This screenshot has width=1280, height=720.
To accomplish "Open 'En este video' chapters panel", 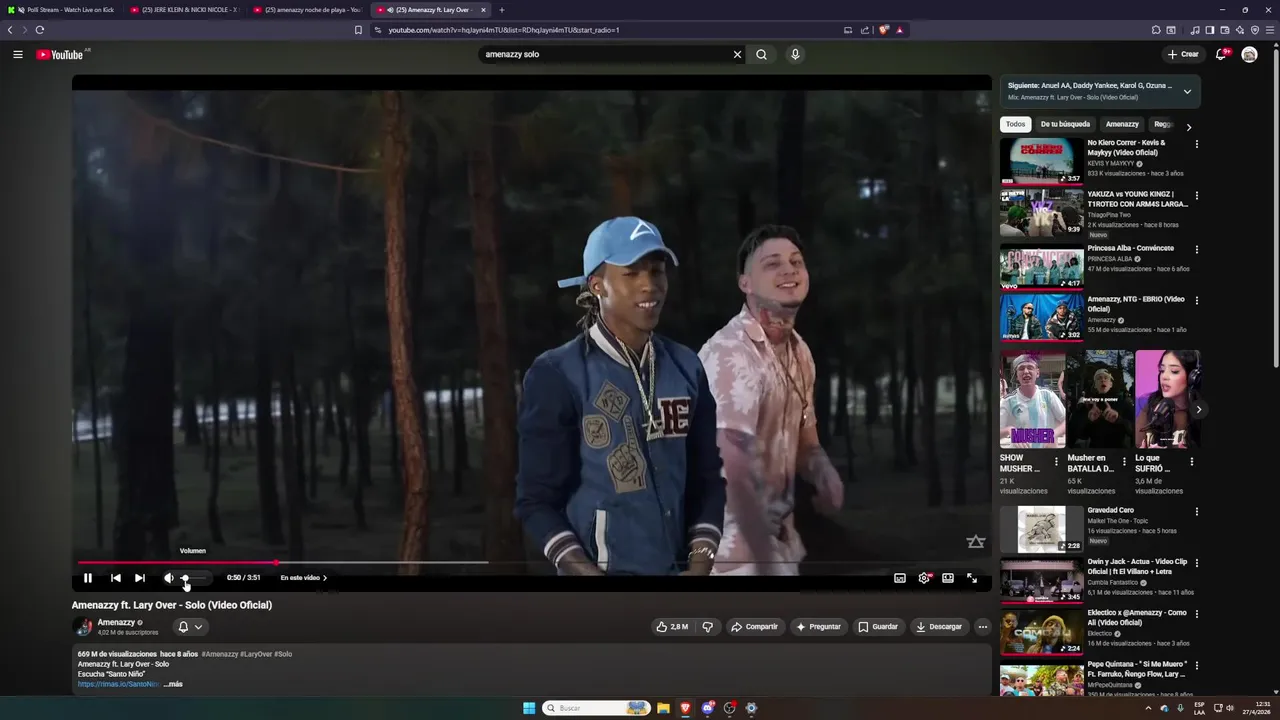I will click(304, 578).
